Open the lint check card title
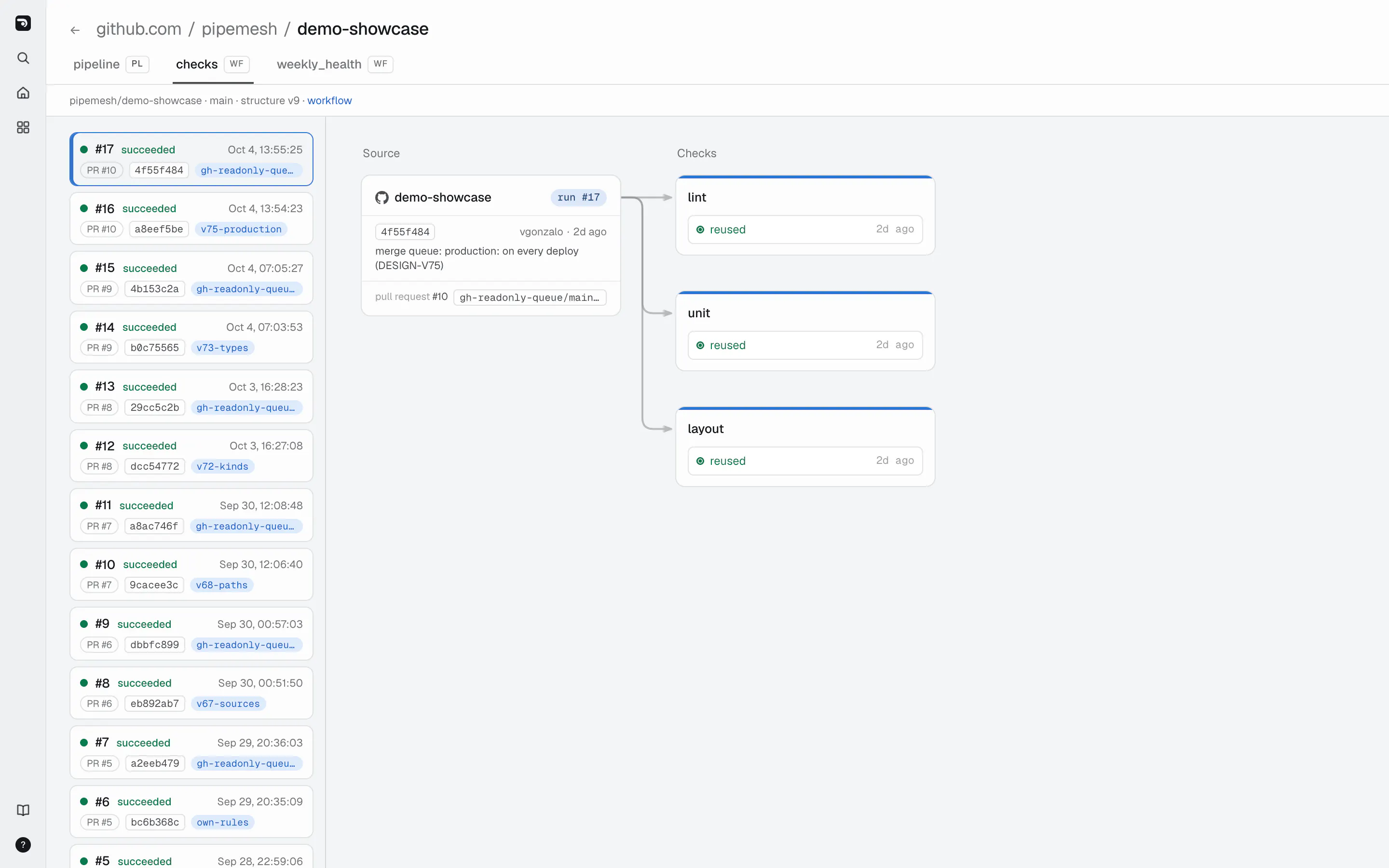The width and height of the screenshot is (1389, 868). [x=697, y=198]
